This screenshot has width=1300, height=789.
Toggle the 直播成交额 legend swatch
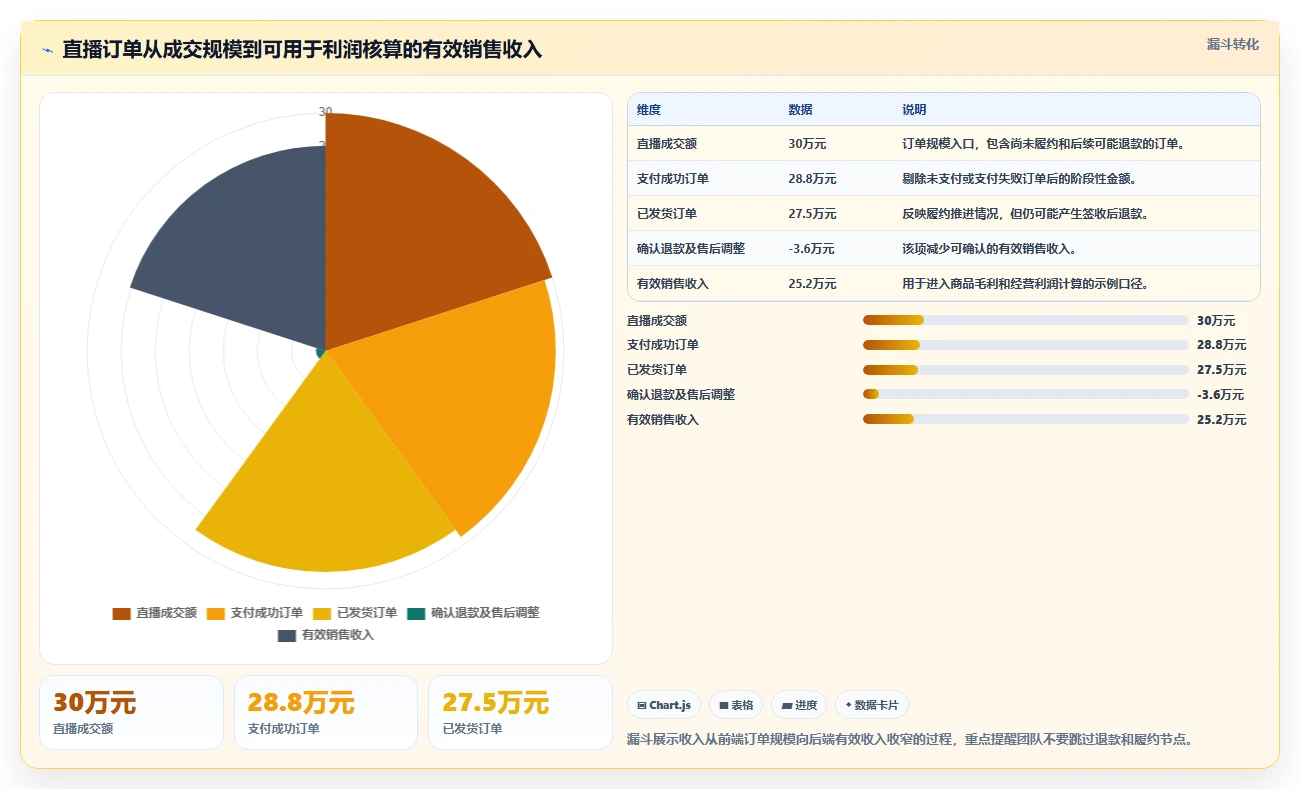(122, 613)
